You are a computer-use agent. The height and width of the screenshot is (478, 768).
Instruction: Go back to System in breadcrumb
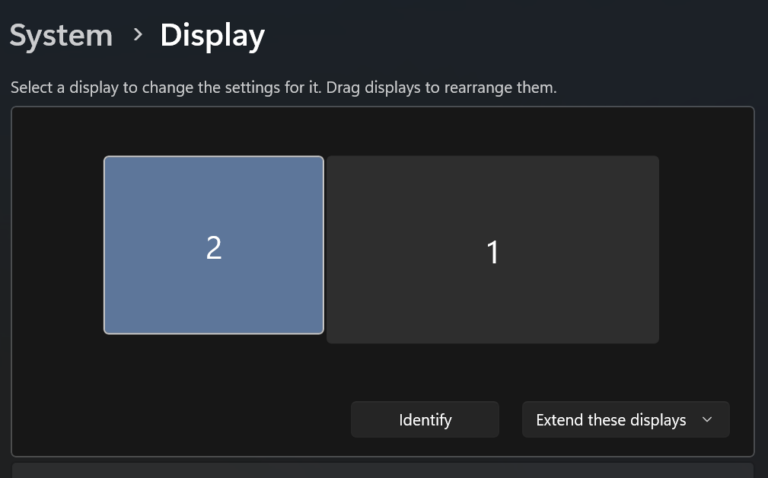pos(61,36)
